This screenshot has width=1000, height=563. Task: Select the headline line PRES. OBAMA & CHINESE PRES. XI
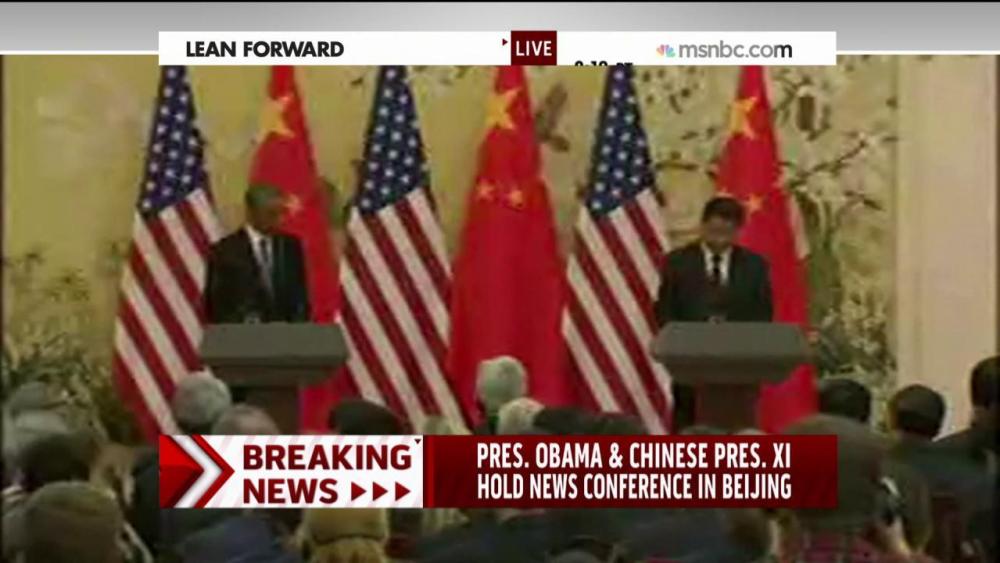coord(634,456)
